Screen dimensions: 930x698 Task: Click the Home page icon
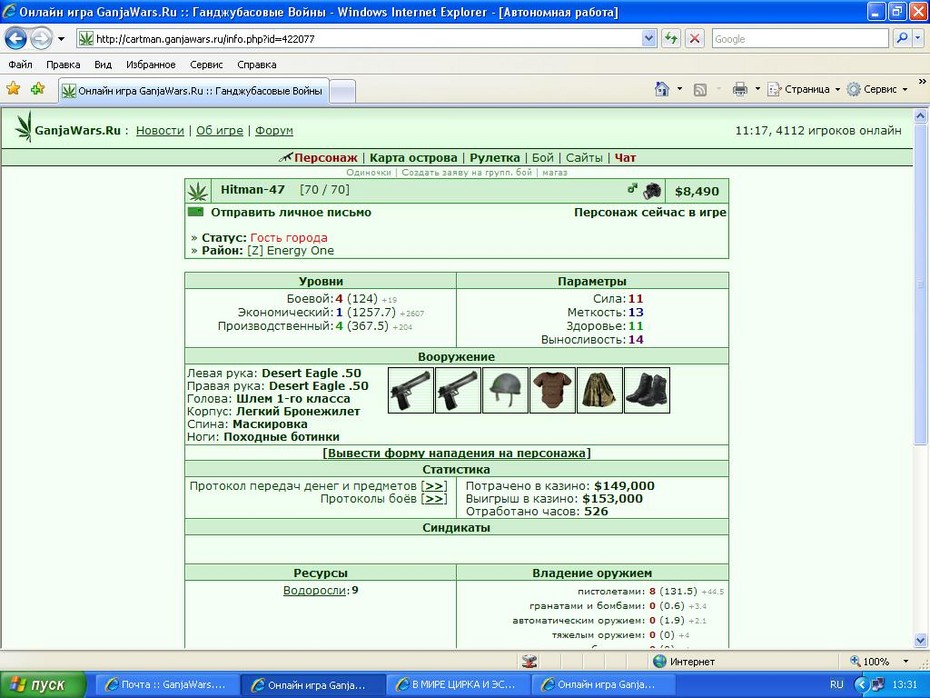point(662,89)
